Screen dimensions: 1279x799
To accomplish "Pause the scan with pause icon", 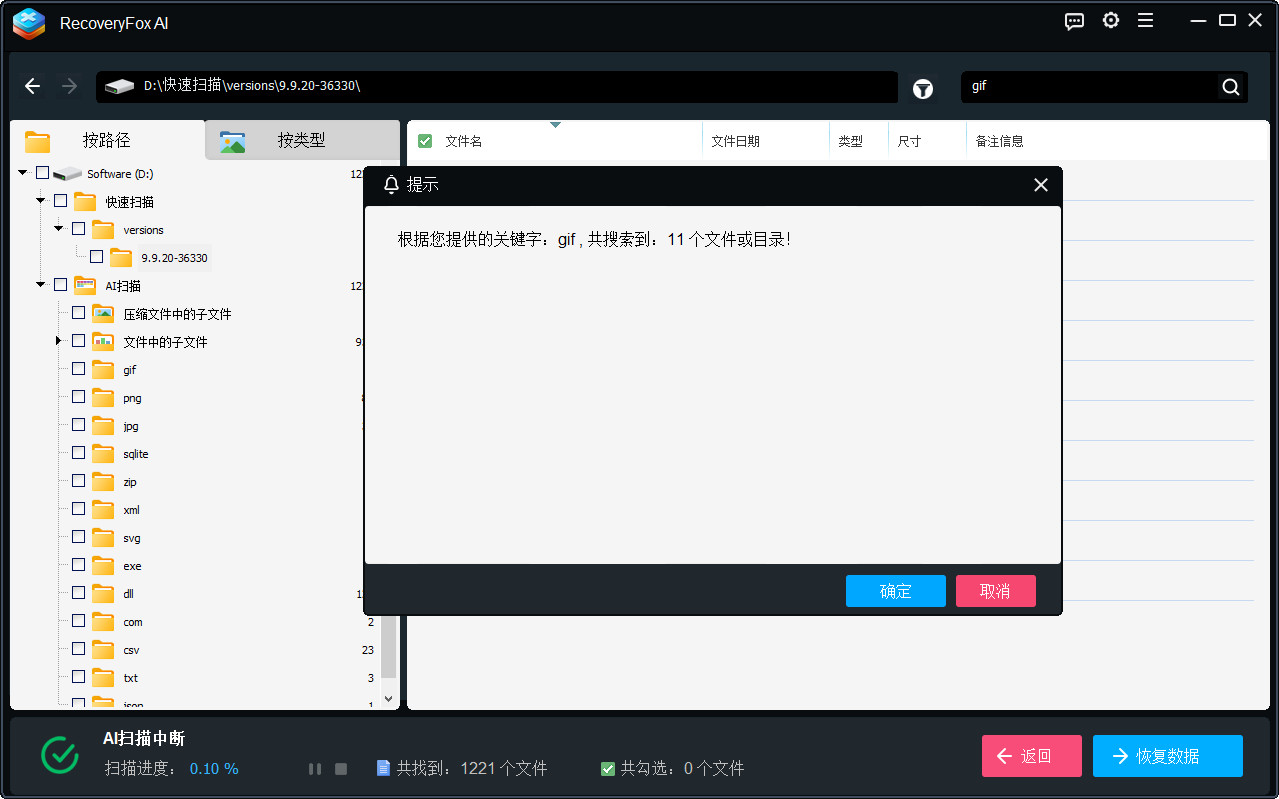I will point(315,769).
